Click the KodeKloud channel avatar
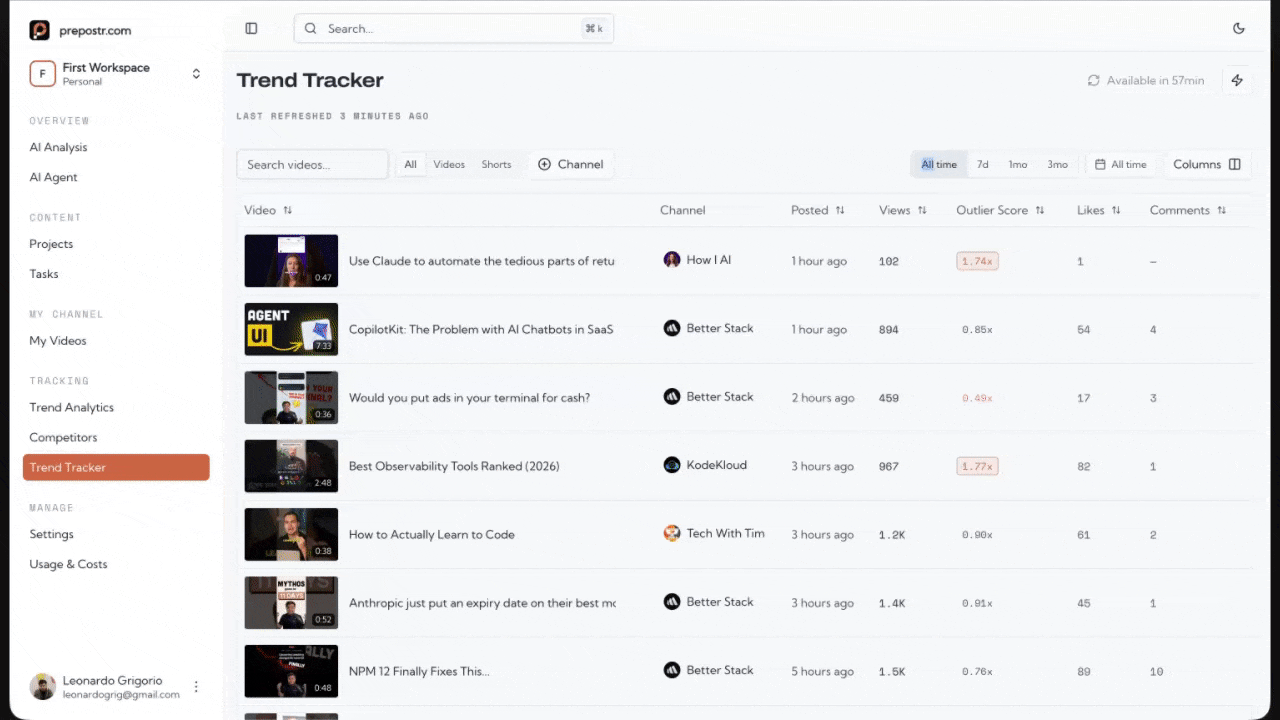This screenshot has width=1280, height=720. [x=672, y=465]
